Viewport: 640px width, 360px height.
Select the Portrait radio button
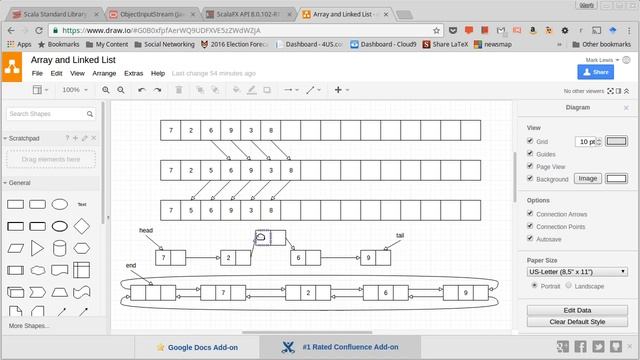coord(534,285)
